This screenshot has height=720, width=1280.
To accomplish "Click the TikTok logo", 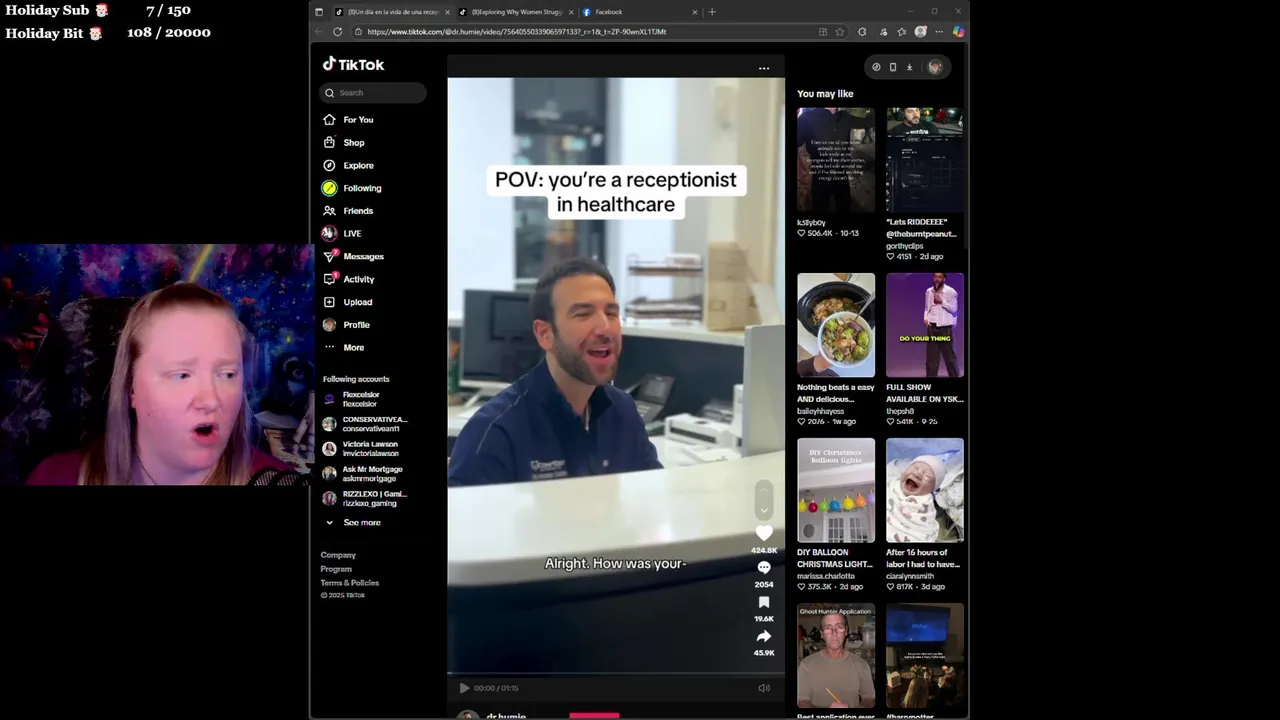I will [x=353, y=64].
